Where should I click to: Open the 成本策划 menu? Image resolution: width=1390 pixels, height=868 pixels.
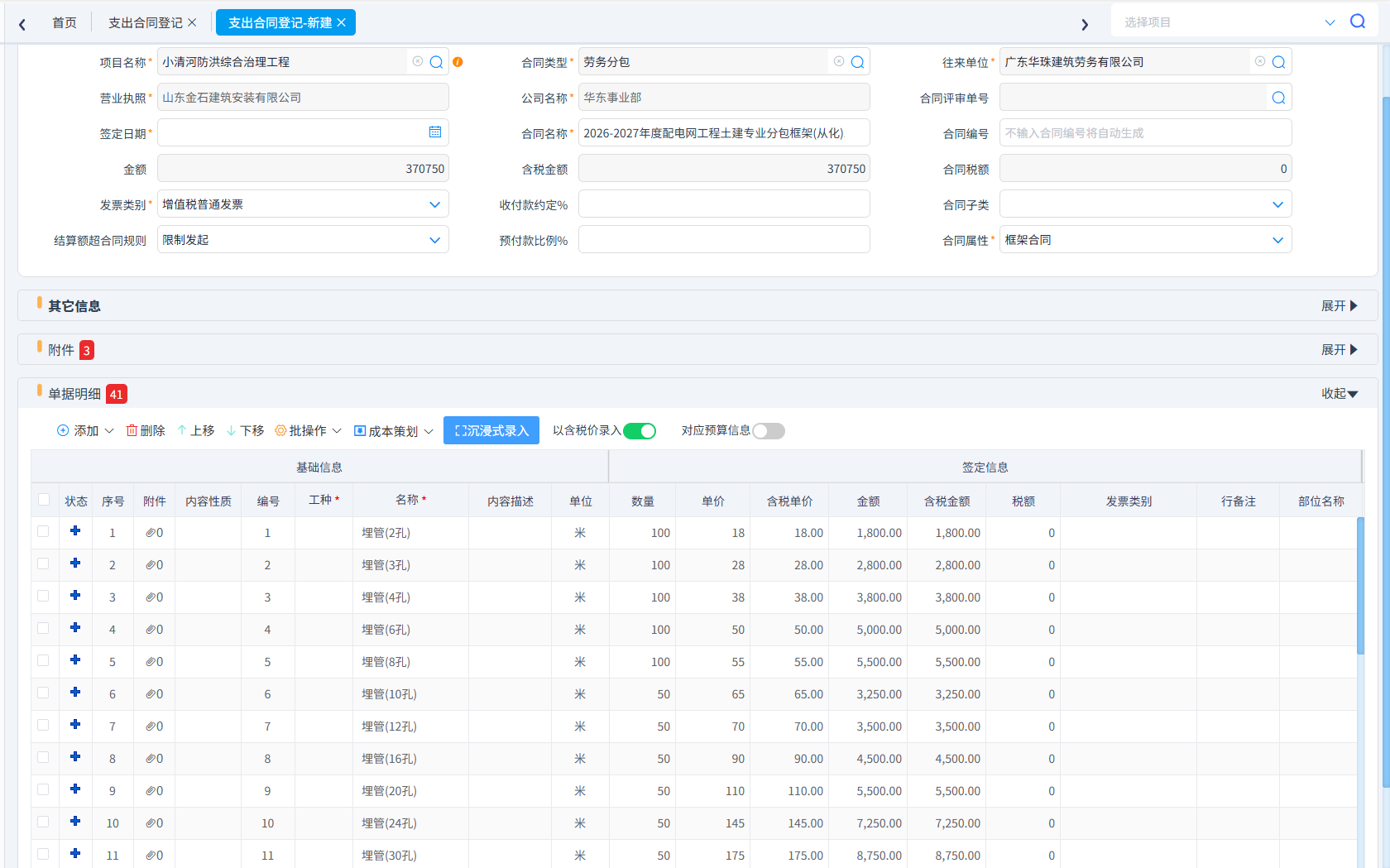393,431
